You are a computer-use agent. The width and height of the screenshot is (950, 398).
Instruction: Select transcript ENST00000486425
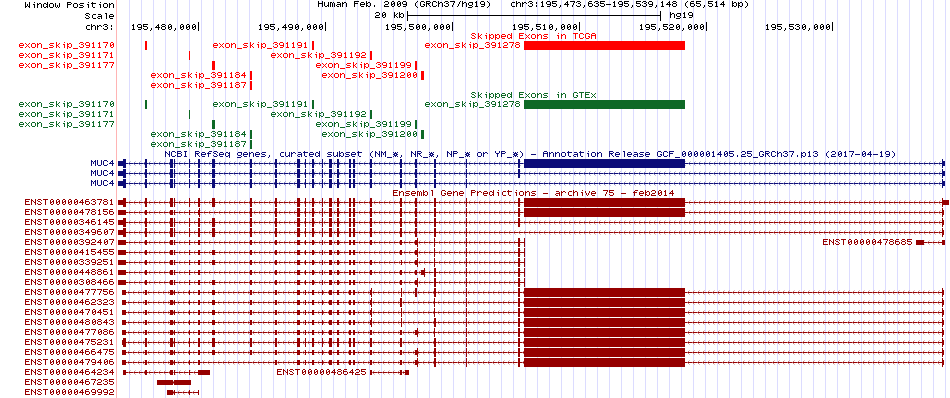tap(322, 372)
